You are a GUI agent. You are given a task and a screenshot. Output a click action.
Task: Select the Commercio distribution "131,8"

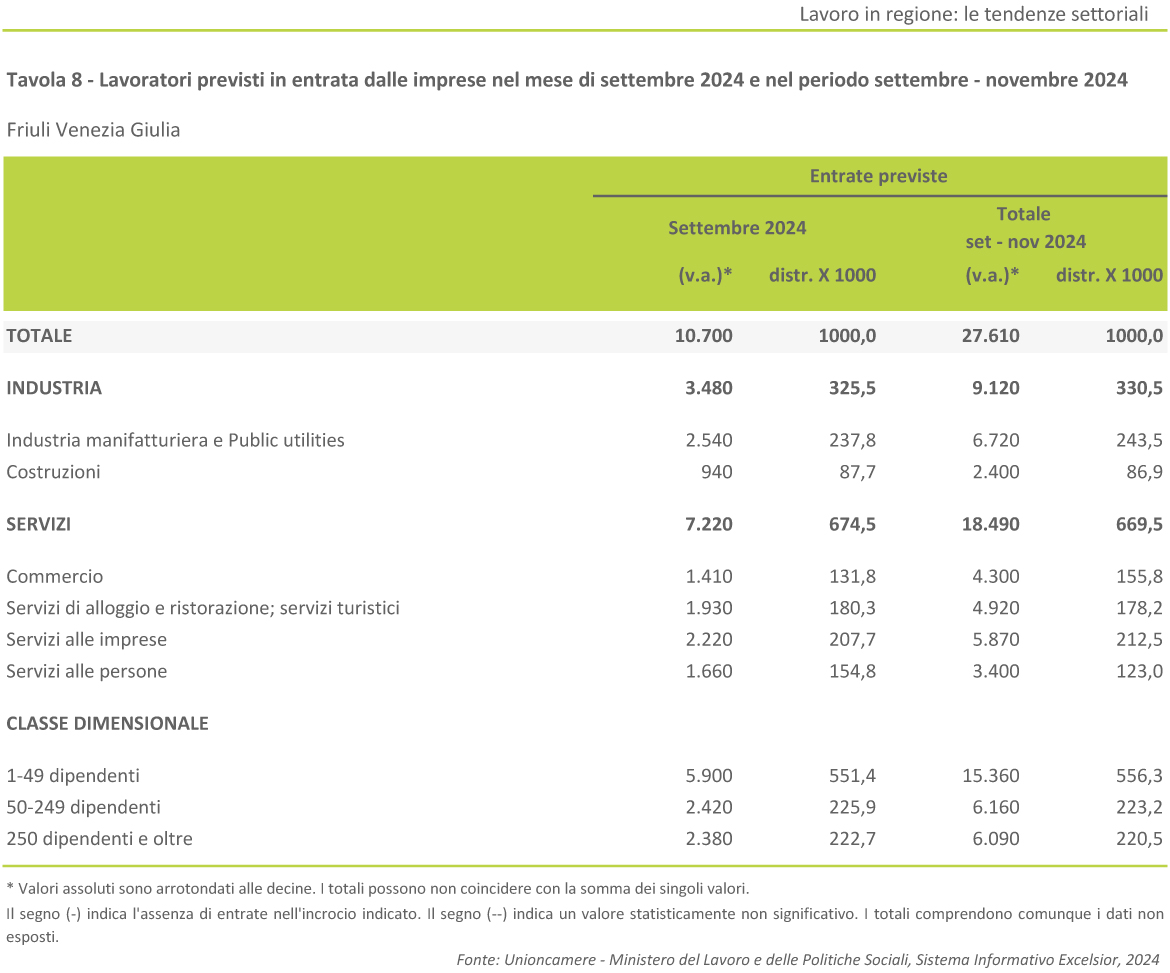[x=852, y=576]
